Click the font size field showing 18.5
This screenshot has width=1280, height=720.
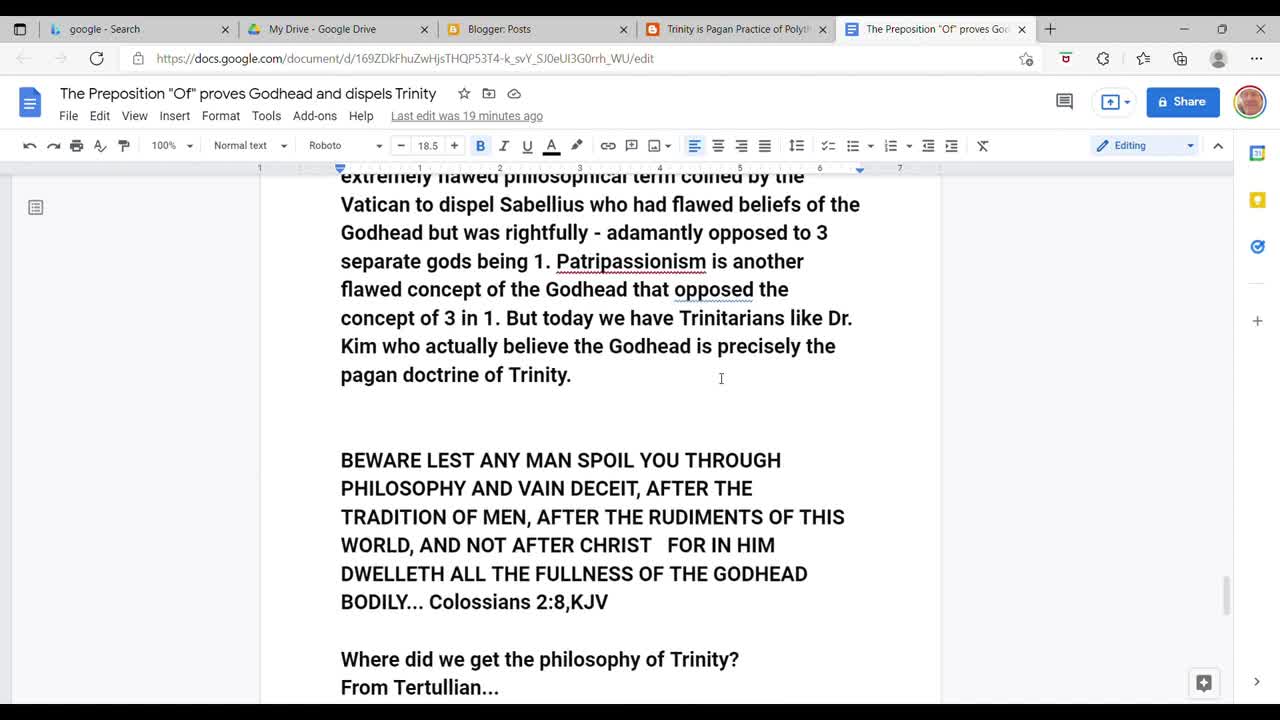[x=428, y=146]
